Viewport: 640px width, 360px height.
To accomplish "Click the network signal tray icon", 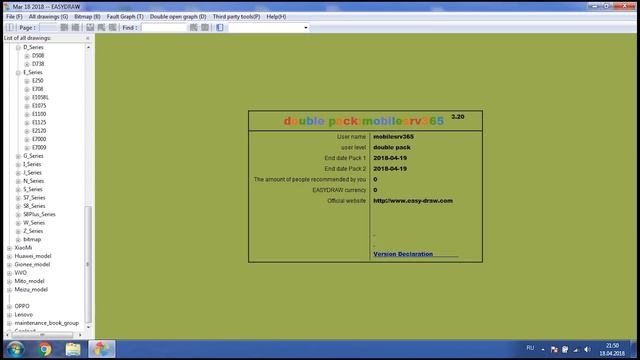I will pyautogui.click(x=576, y=349).
